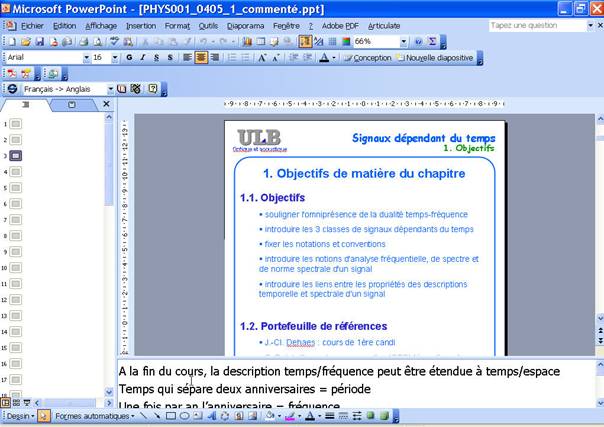Image resolution: width=604 pixels, height=427 pixels.
Task: Switch to Normal view icon
Action: (5, 403)
